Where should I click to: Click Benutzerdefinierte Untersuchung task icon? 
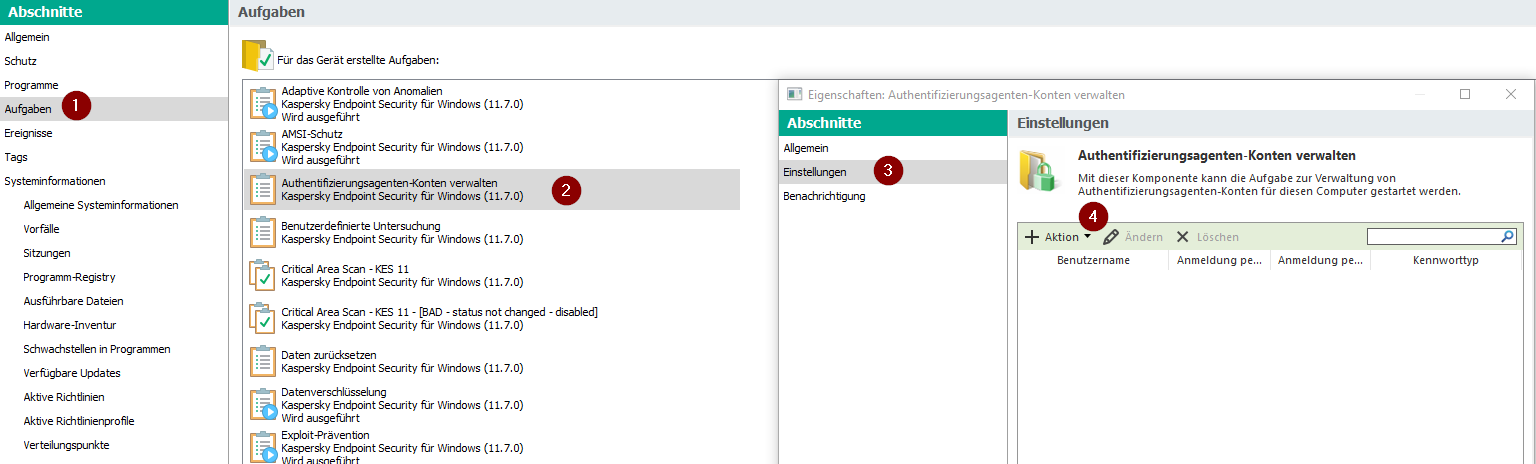pyautogui.click(x=262, y=232)
